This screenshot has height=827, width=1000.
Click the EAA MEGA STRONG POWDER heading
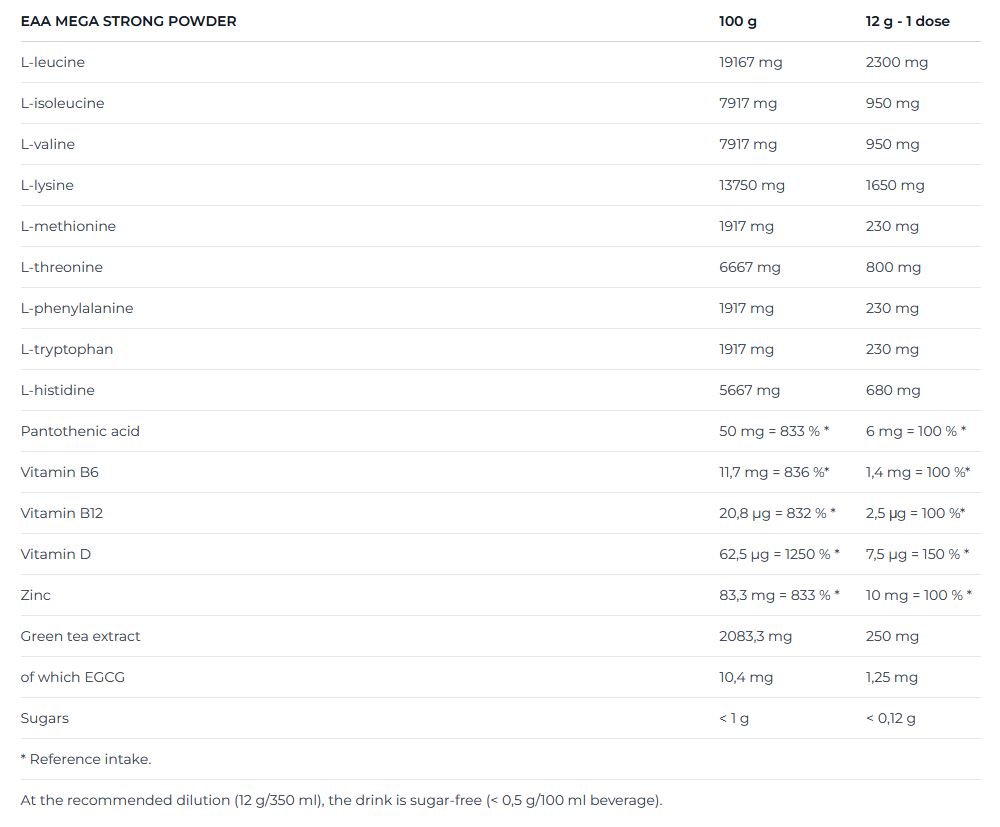[x=128, y=21]
